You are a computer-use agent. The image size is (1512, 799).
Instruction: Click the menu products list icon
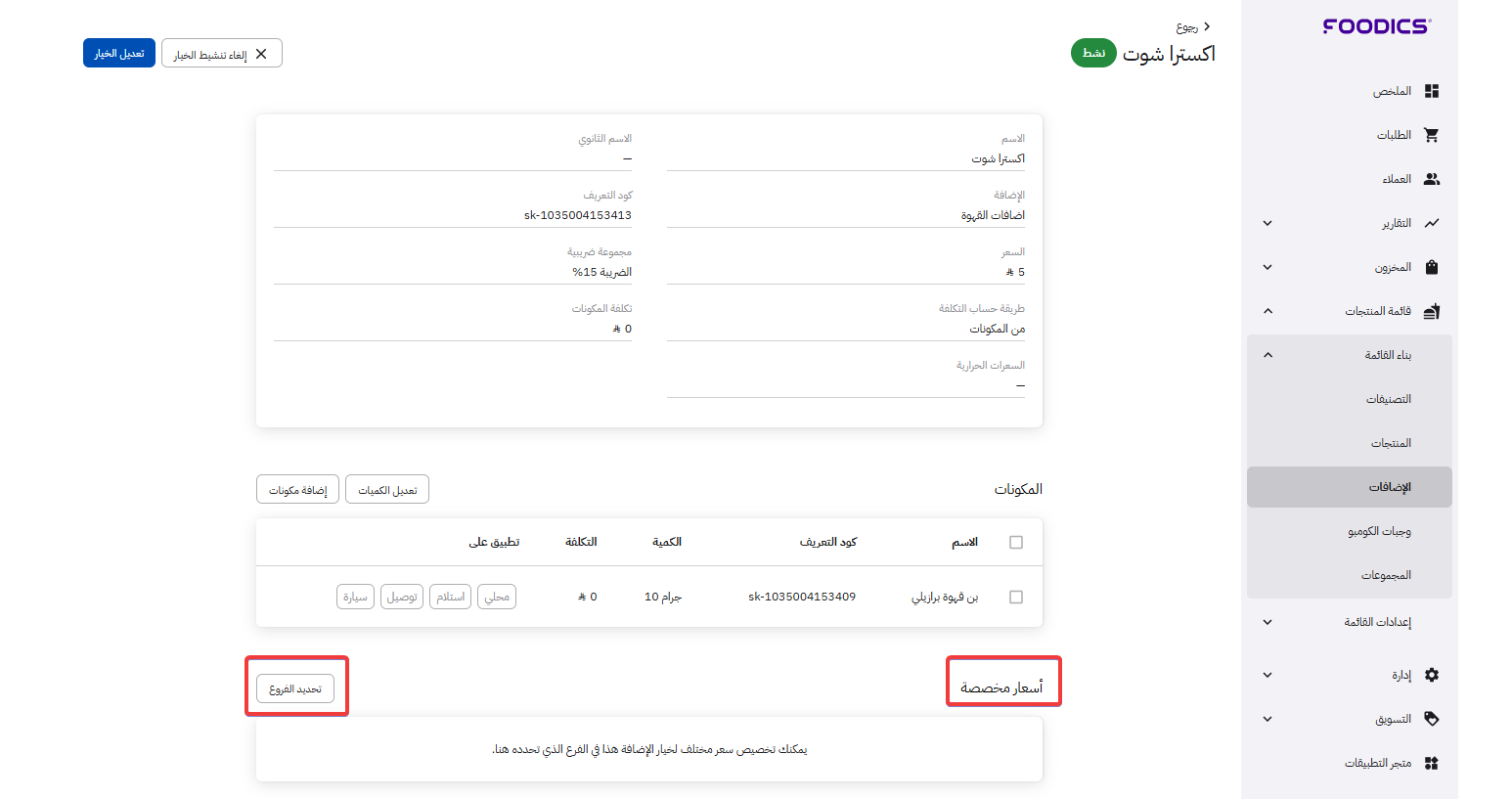[x=1431, y=311]
